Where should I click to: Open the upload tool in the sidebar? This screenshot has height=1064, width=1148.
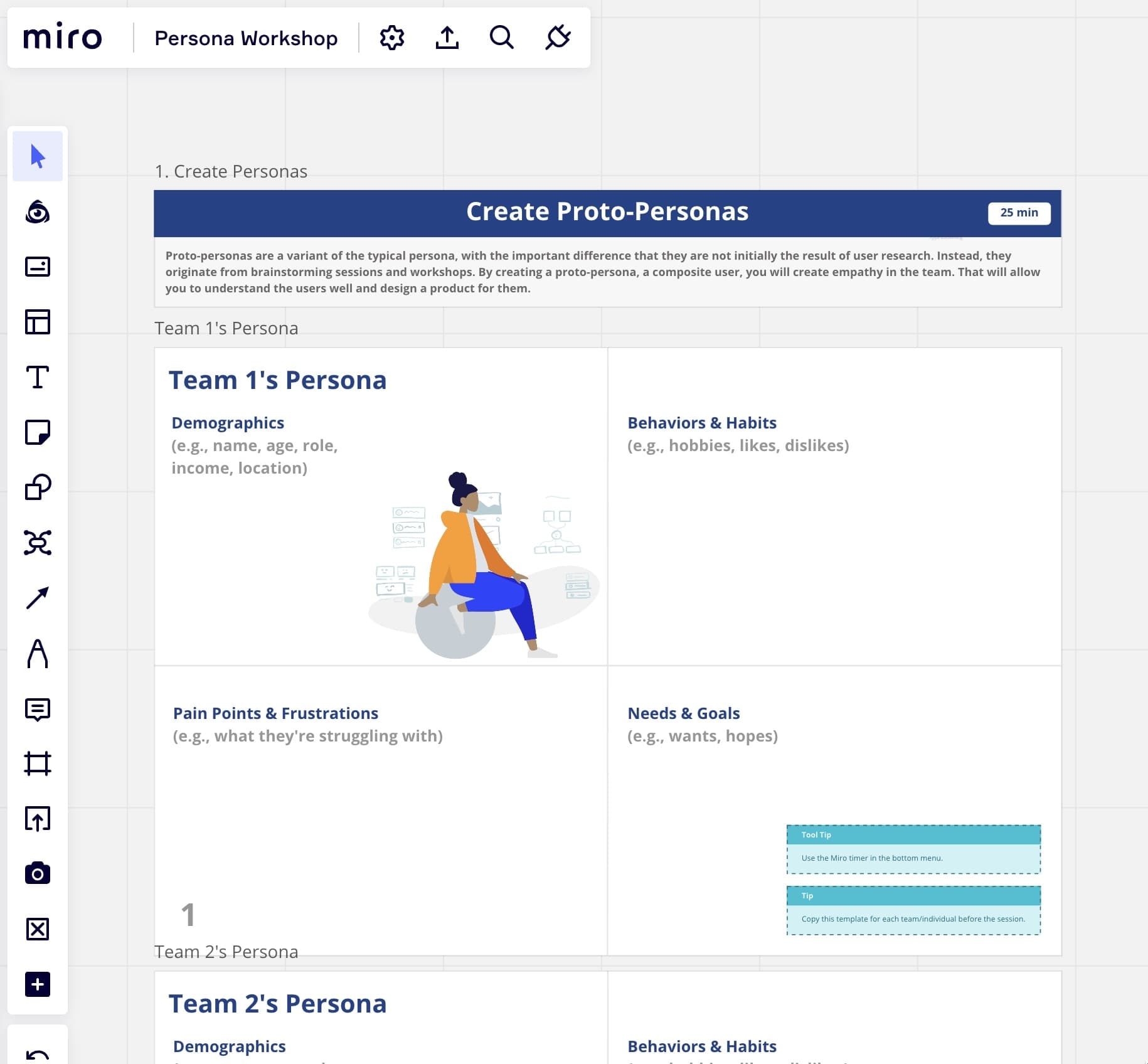point(38,819)
